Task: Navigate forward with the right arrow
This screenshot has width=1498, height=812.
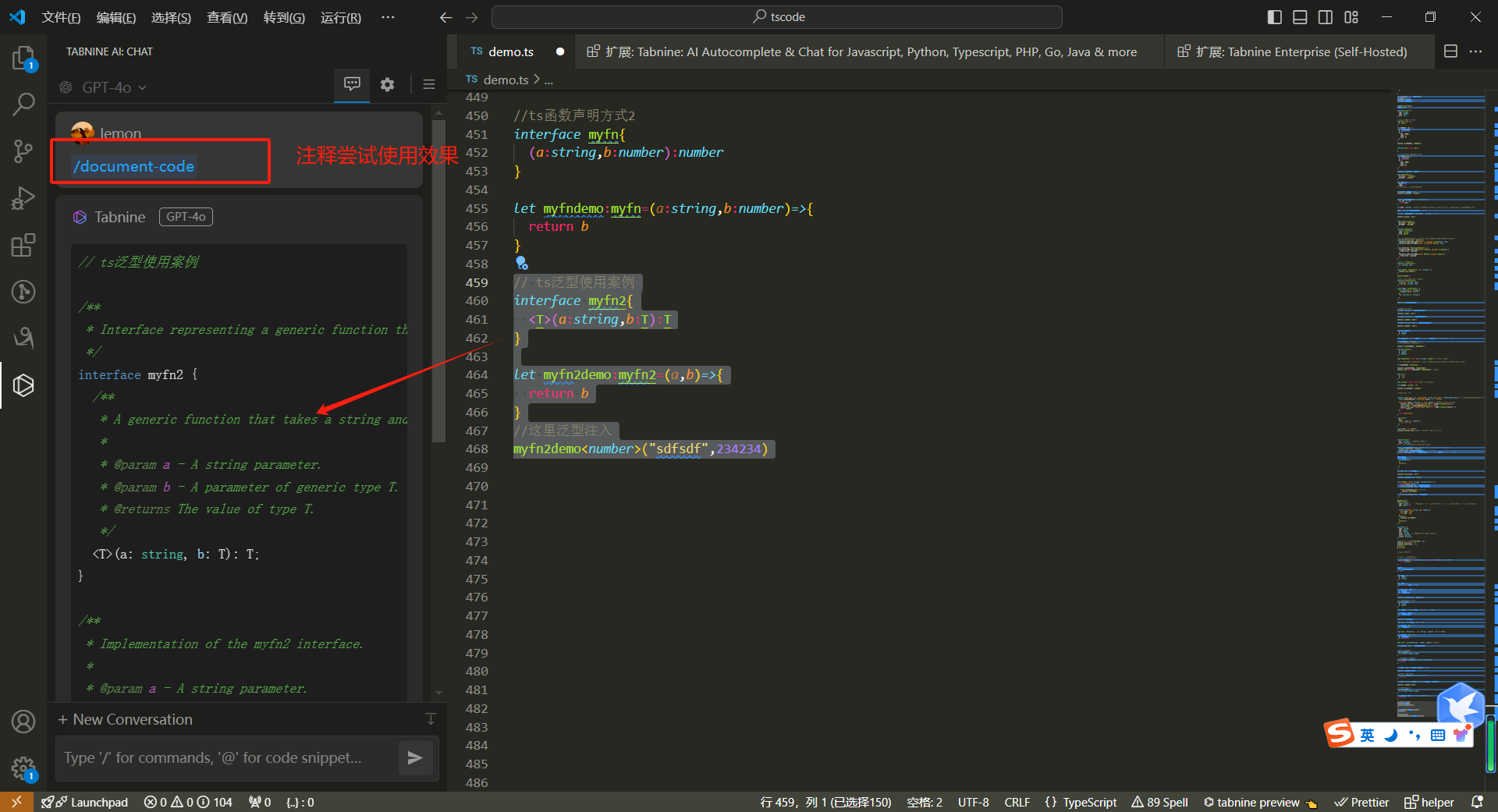Action: coord(471,17)
